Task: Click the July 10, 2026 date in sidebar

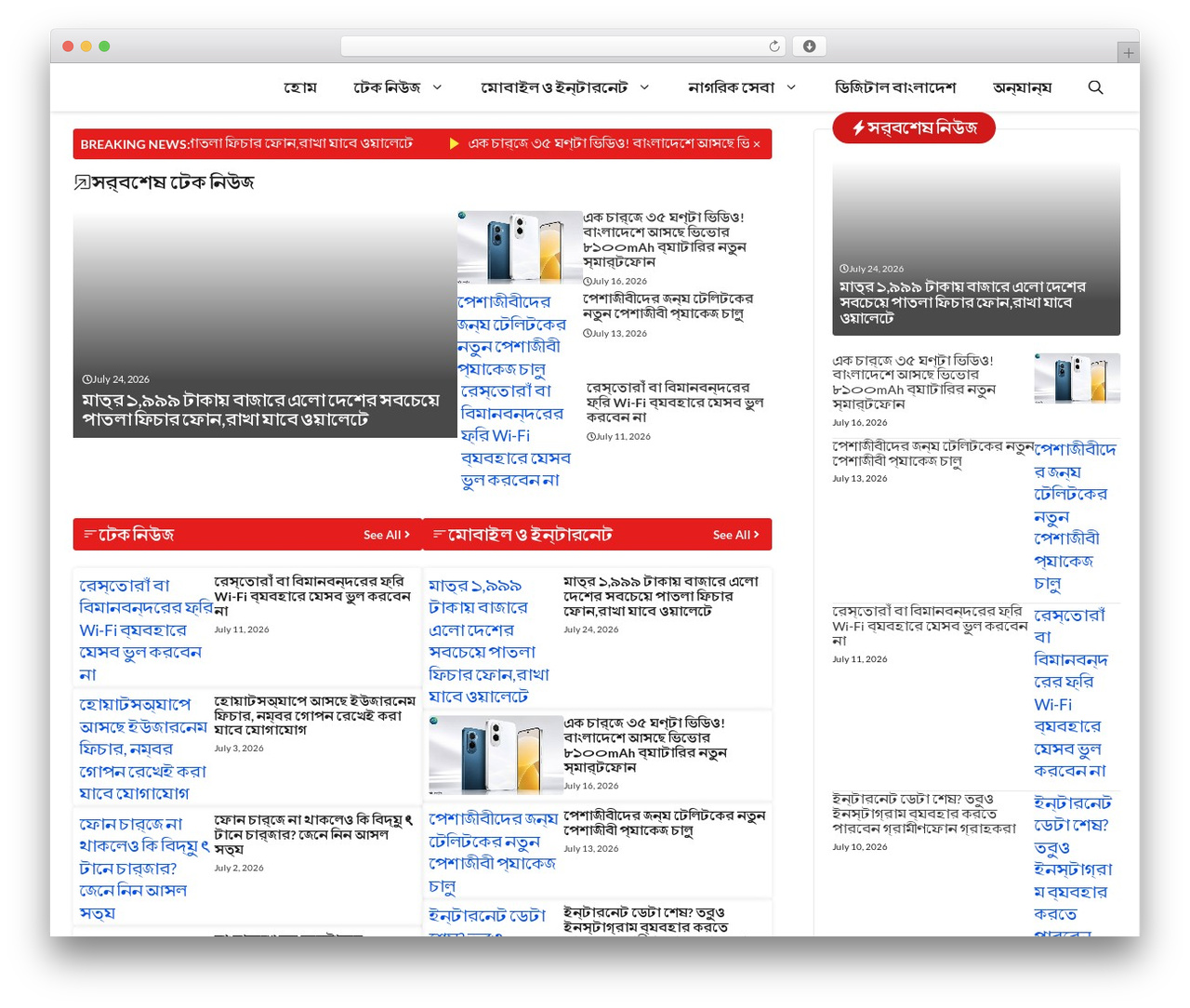Action: click(x=860, y=847)
